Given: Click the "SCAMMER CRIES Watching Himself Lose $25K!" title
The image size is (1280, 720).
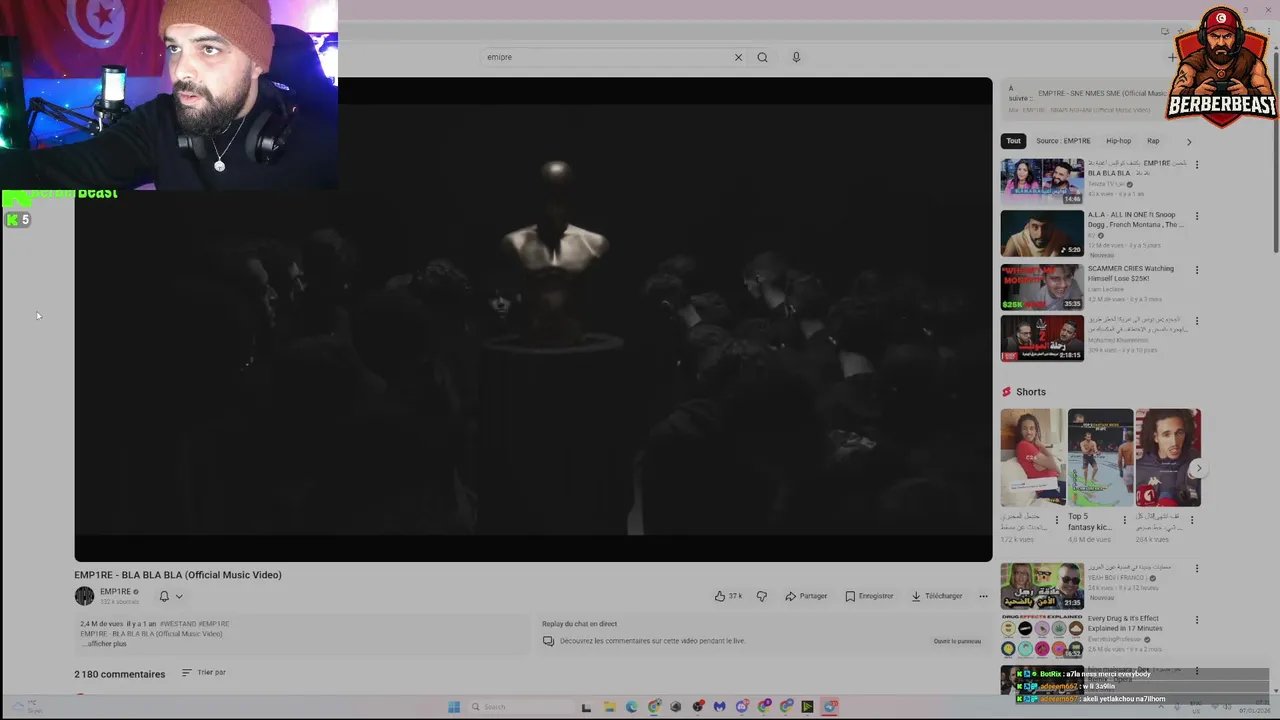Looking at the screenshot, I should (1131, 273).
